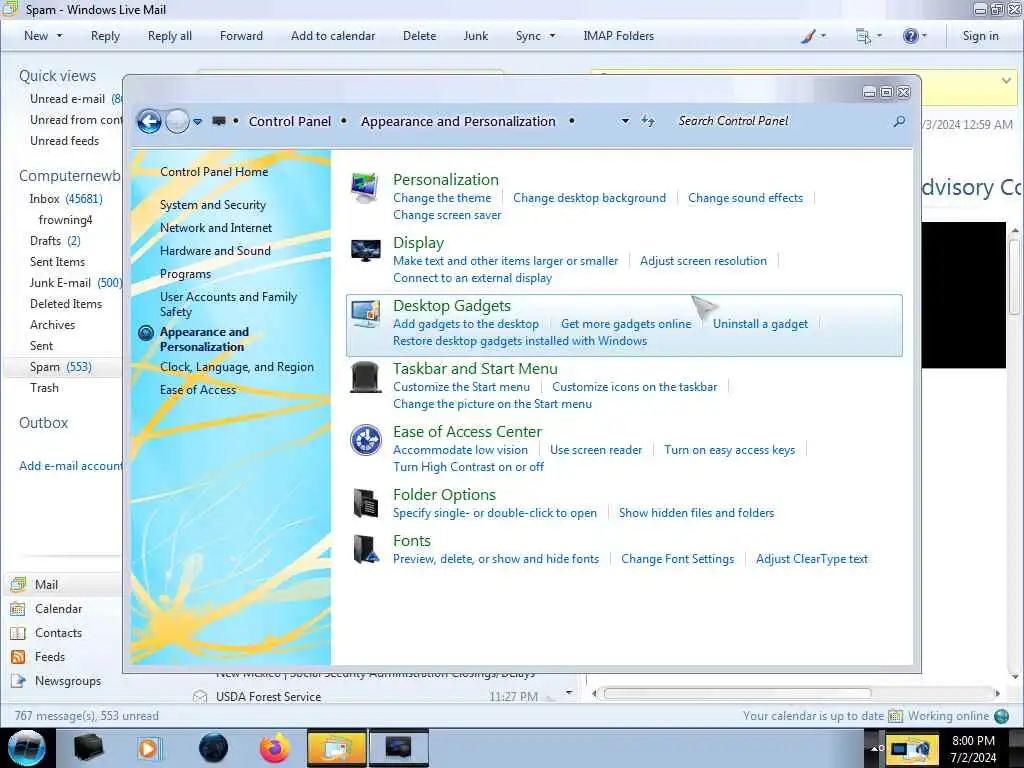Expand breadcrumb arrow after Appearance and Personalization

pos(571,121)
